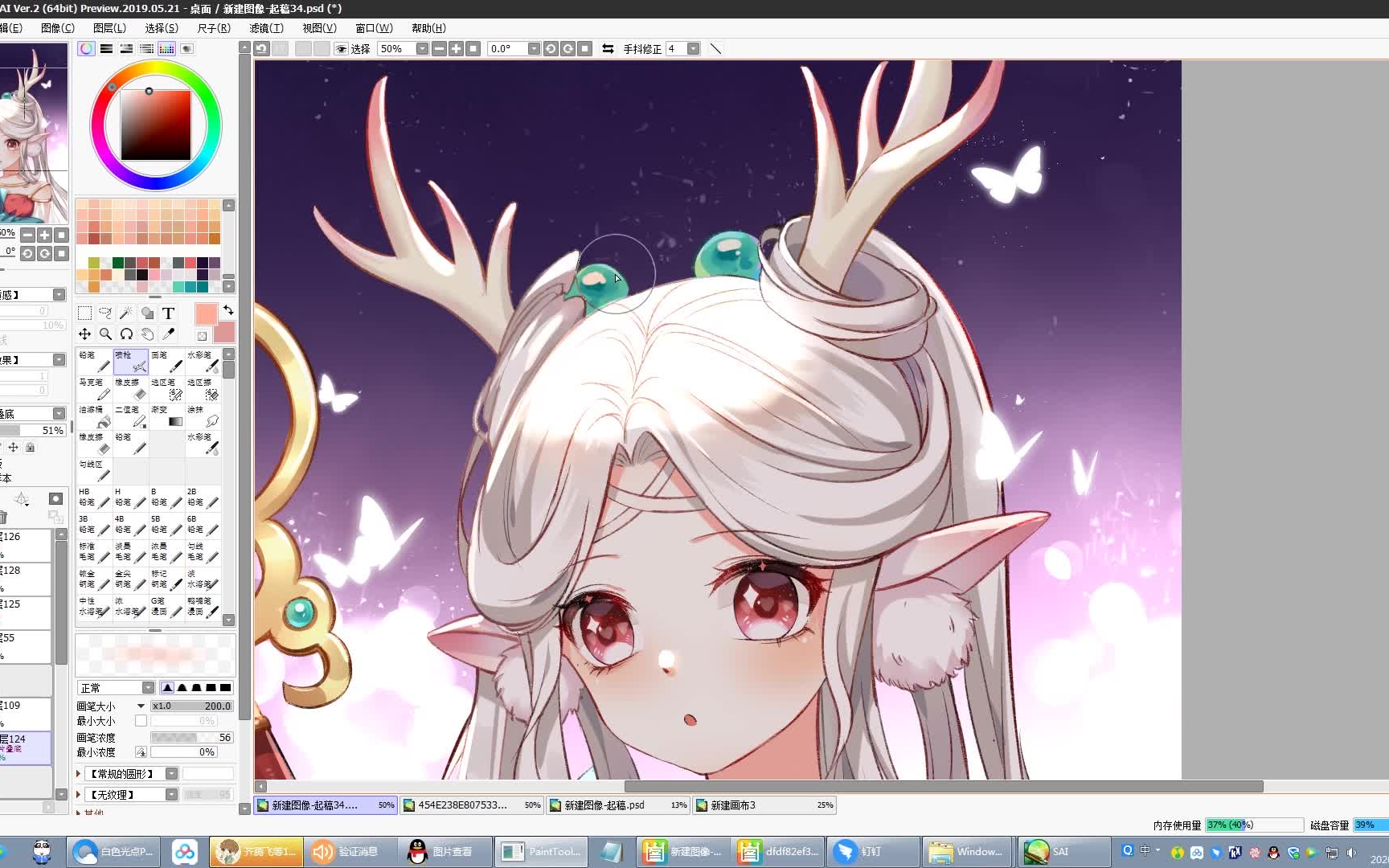Reset zoom with the square button
This screenshot has width=1389, height=868.
point(473,49)
